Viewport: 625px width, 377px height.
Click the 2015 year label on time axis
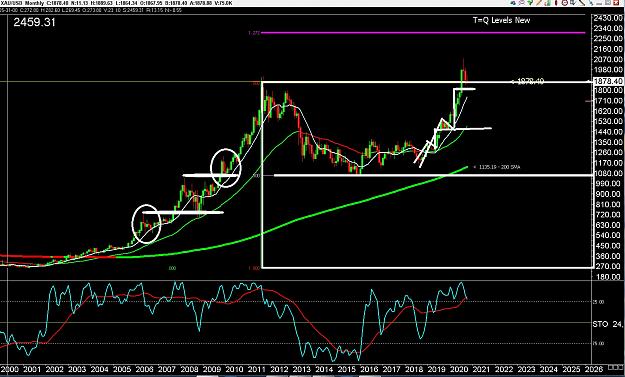point(347,369)
